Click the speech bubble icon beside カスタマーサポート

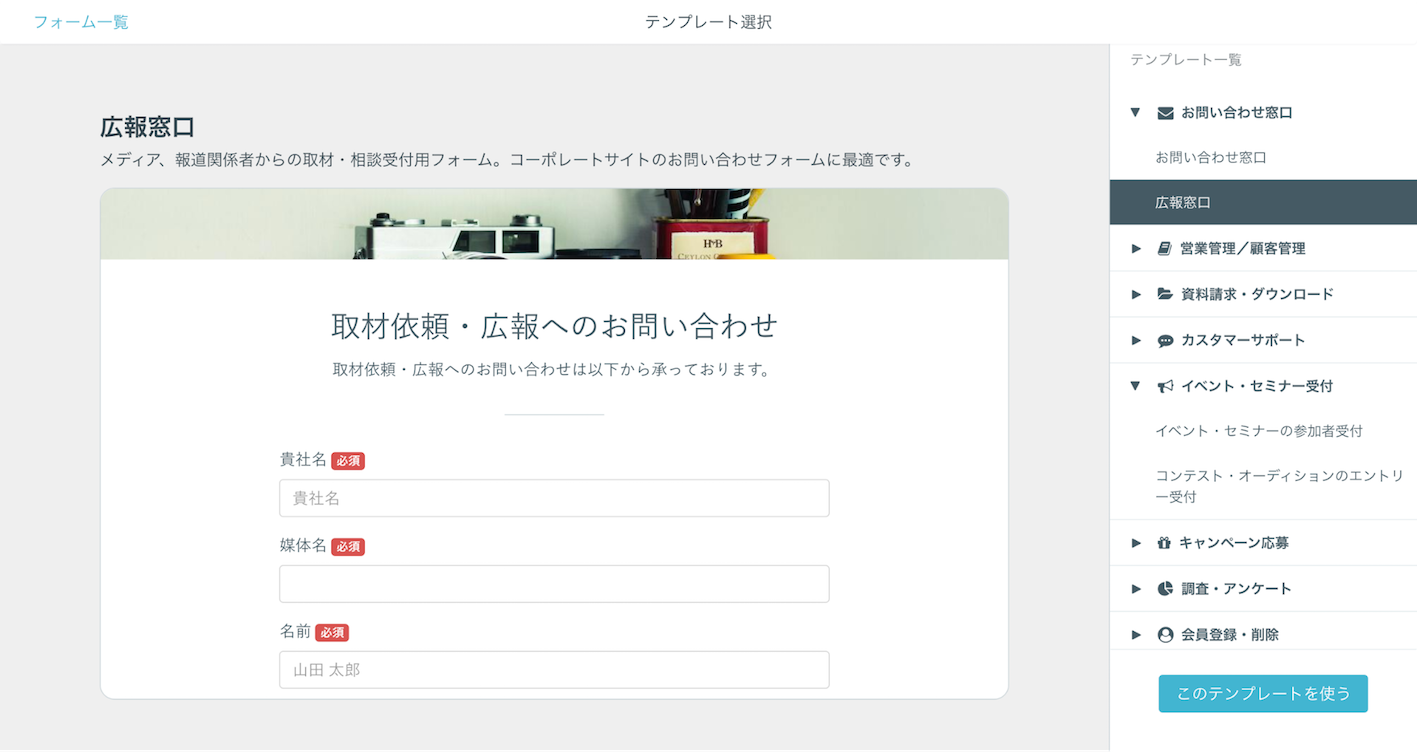click(1163, 340)
